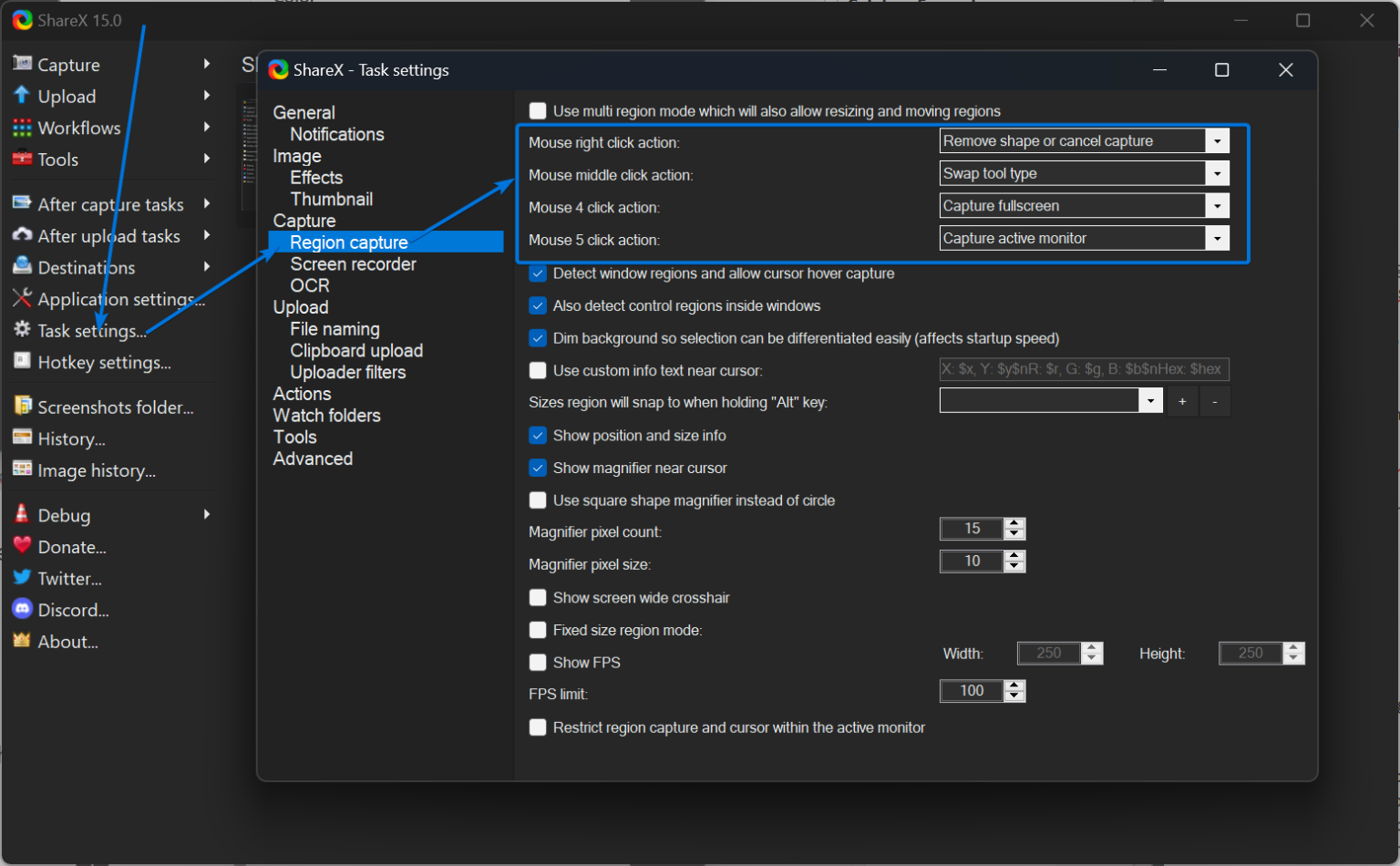Select the OCR settings category

tap(309, 285)
